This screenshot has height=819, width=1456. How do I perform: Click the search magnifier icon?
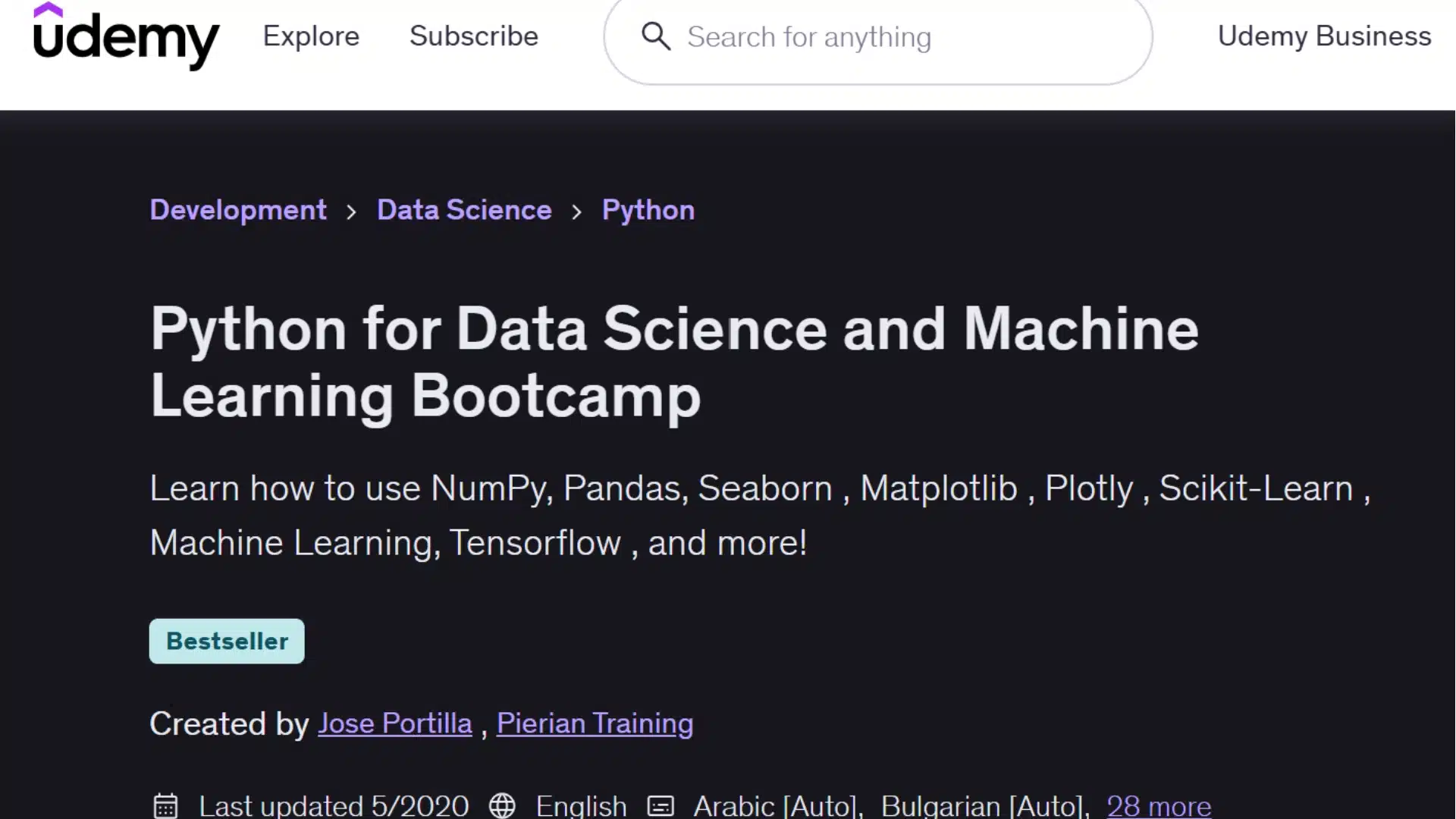coord(656,36)
